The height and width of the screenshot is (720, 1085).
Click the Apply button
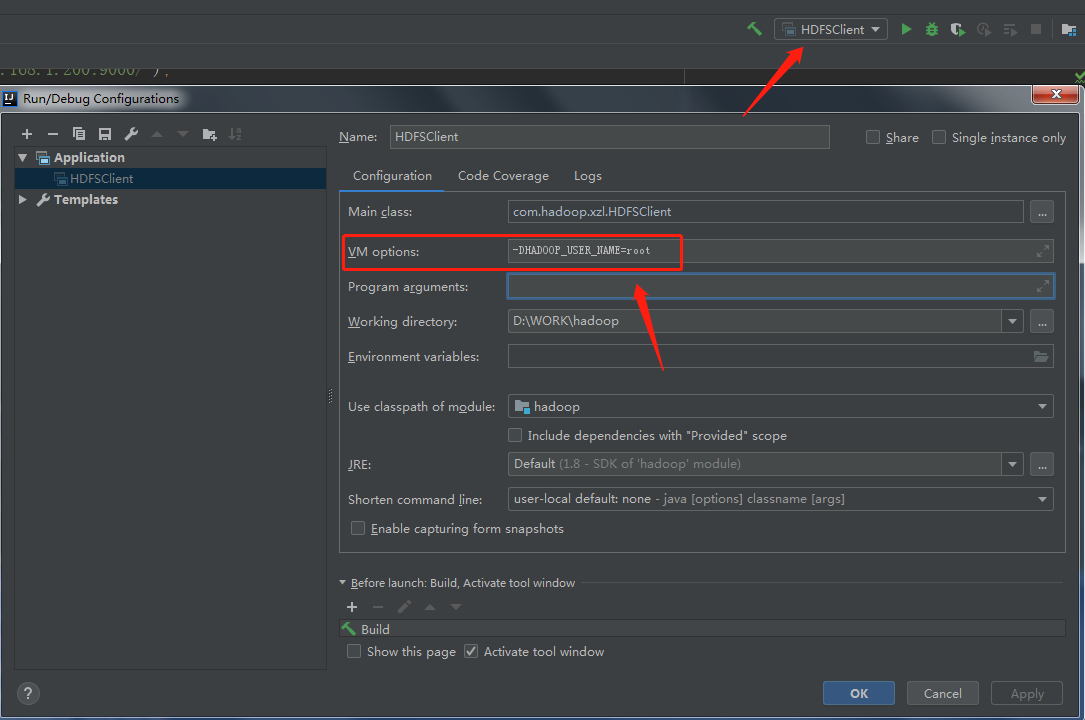click(x=1027, y=693)
